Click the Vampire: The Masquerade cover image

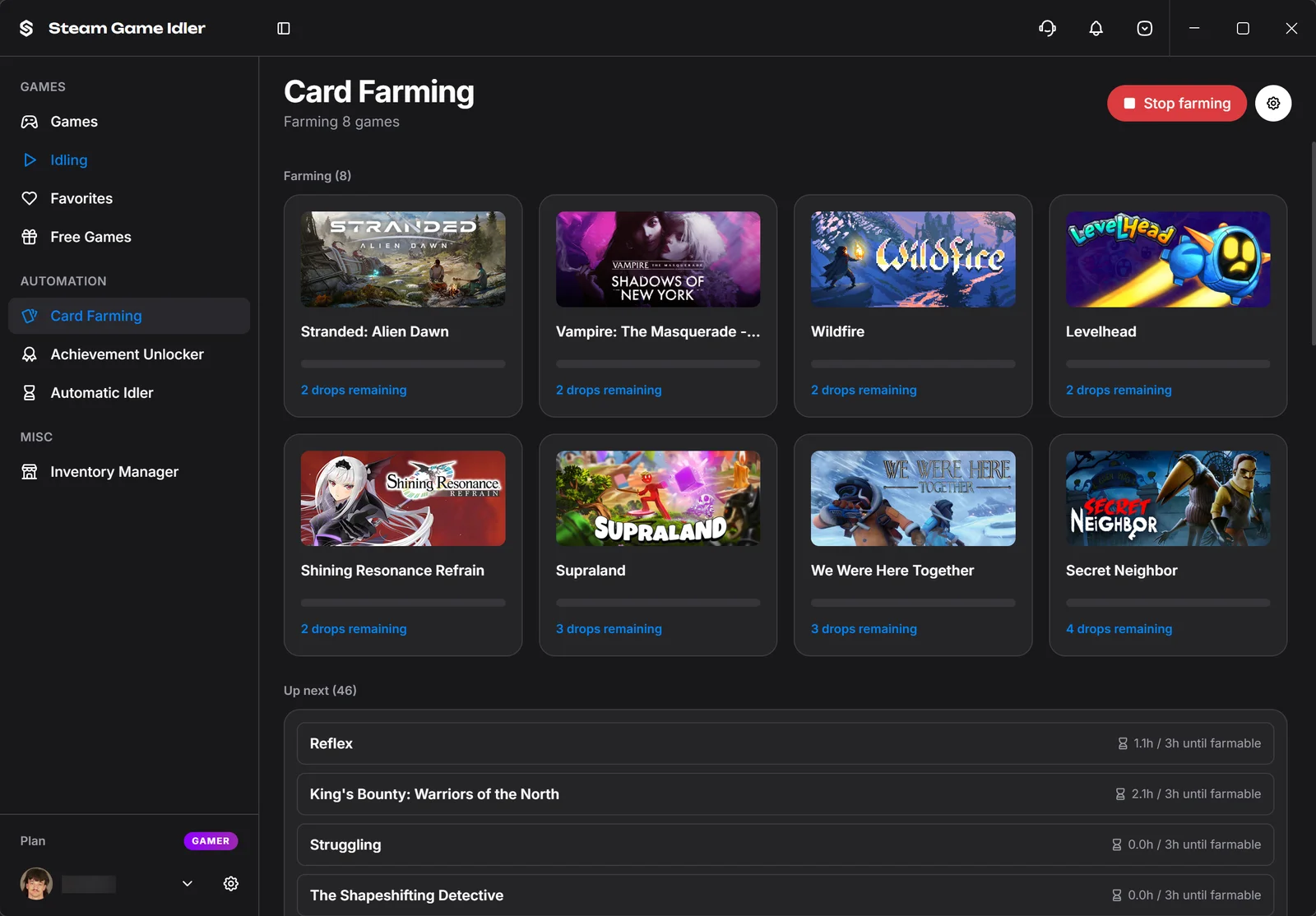[x=658, y=260]
